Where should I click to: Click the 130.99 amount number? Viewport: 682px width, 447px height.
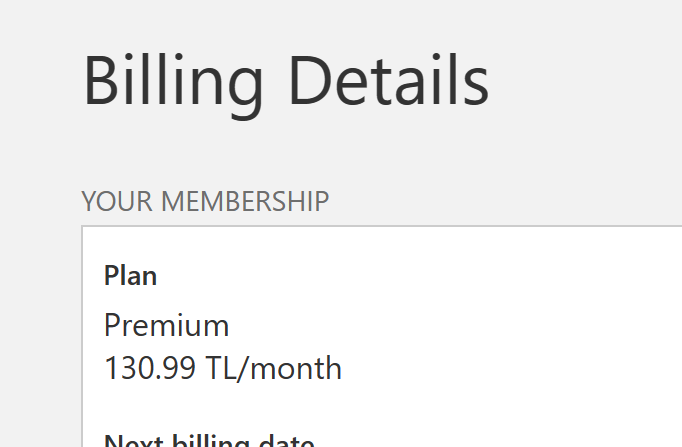(150, 369)
